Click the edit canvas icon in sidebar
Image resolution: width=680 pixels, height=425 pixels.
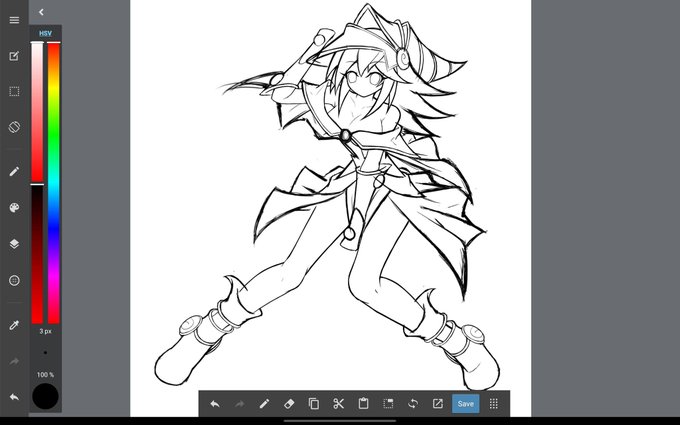click(14, 56)
